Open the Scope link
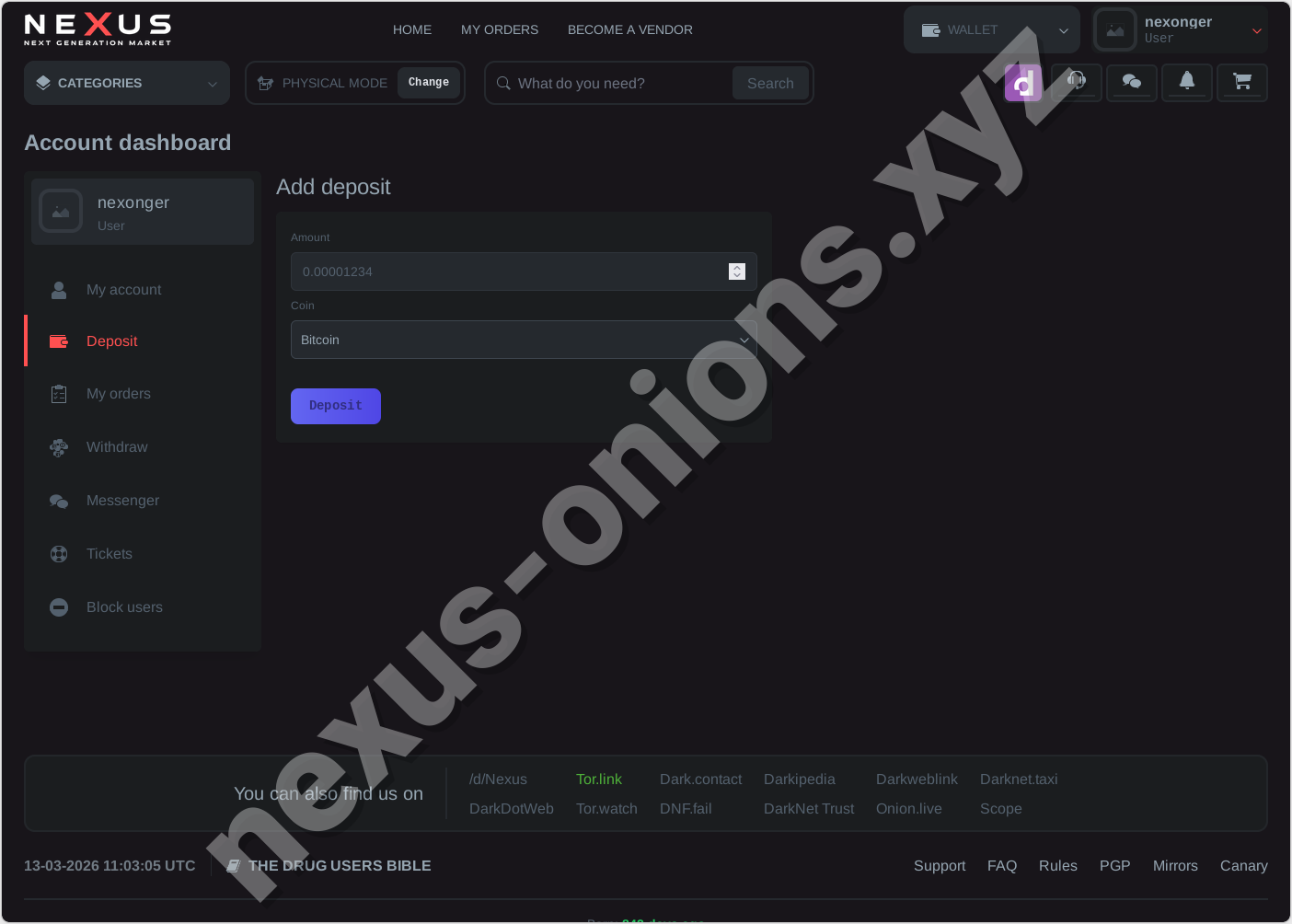 [x=1001, y=809]
